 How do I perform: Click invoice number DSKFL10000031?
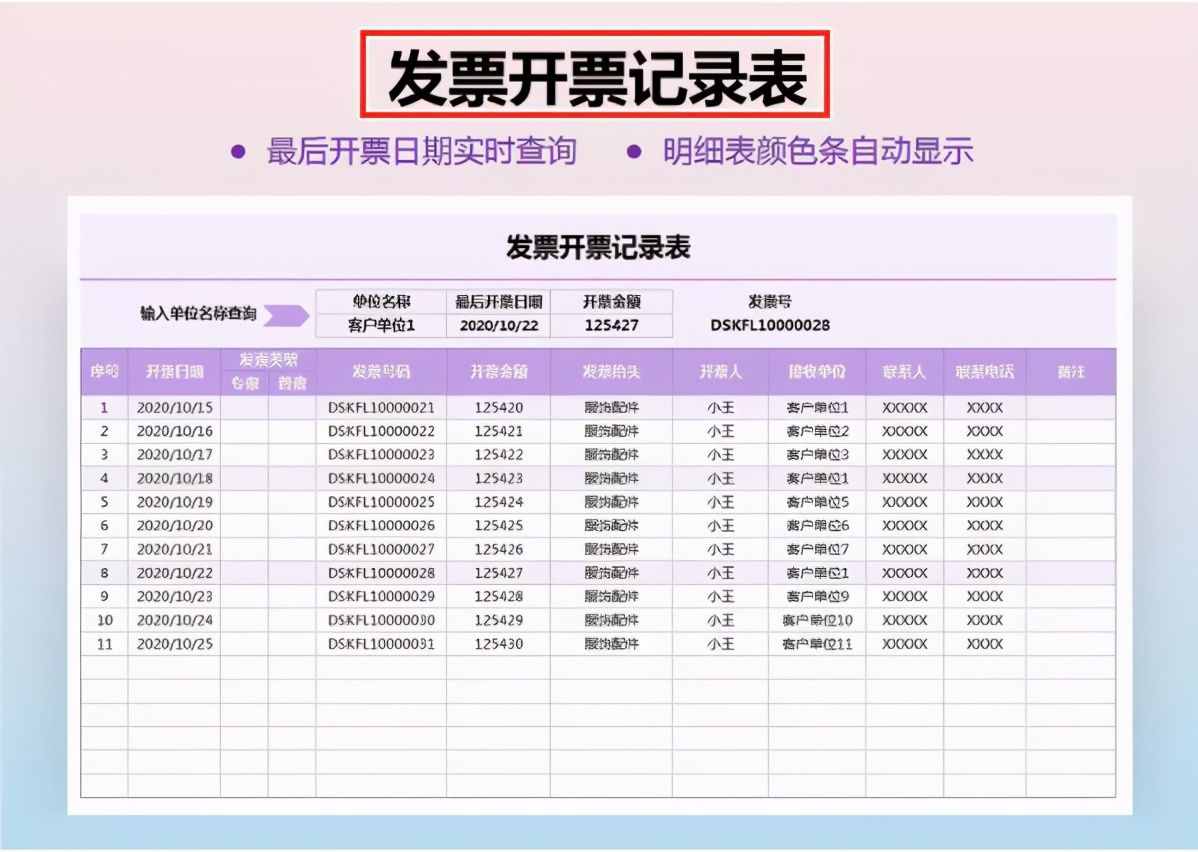click(381, 644)
